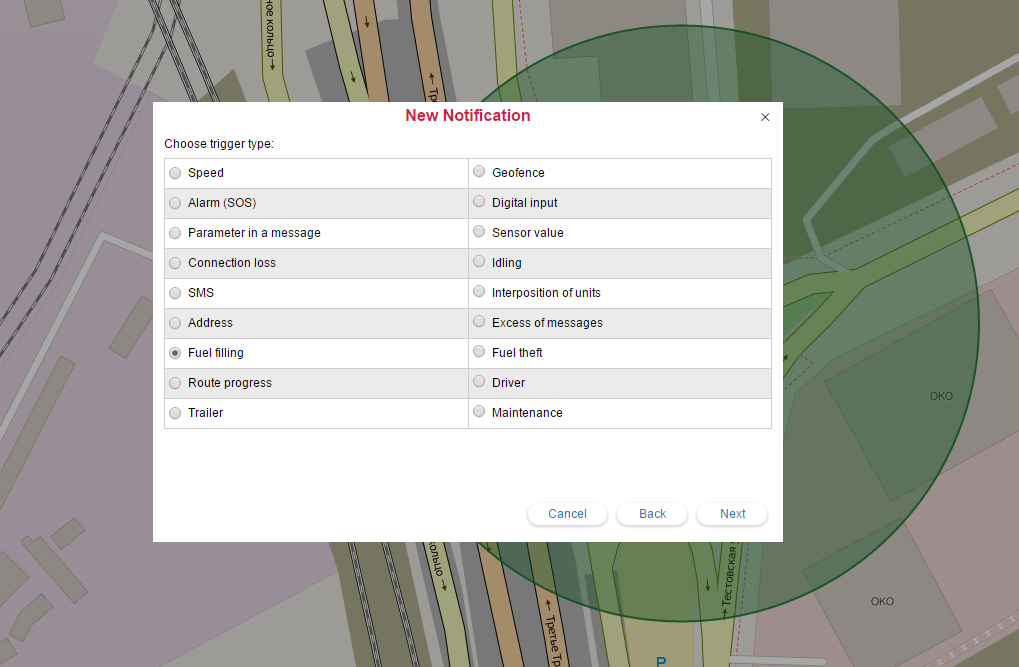Select the Fuel theft trigger

(x=479, y=352)
